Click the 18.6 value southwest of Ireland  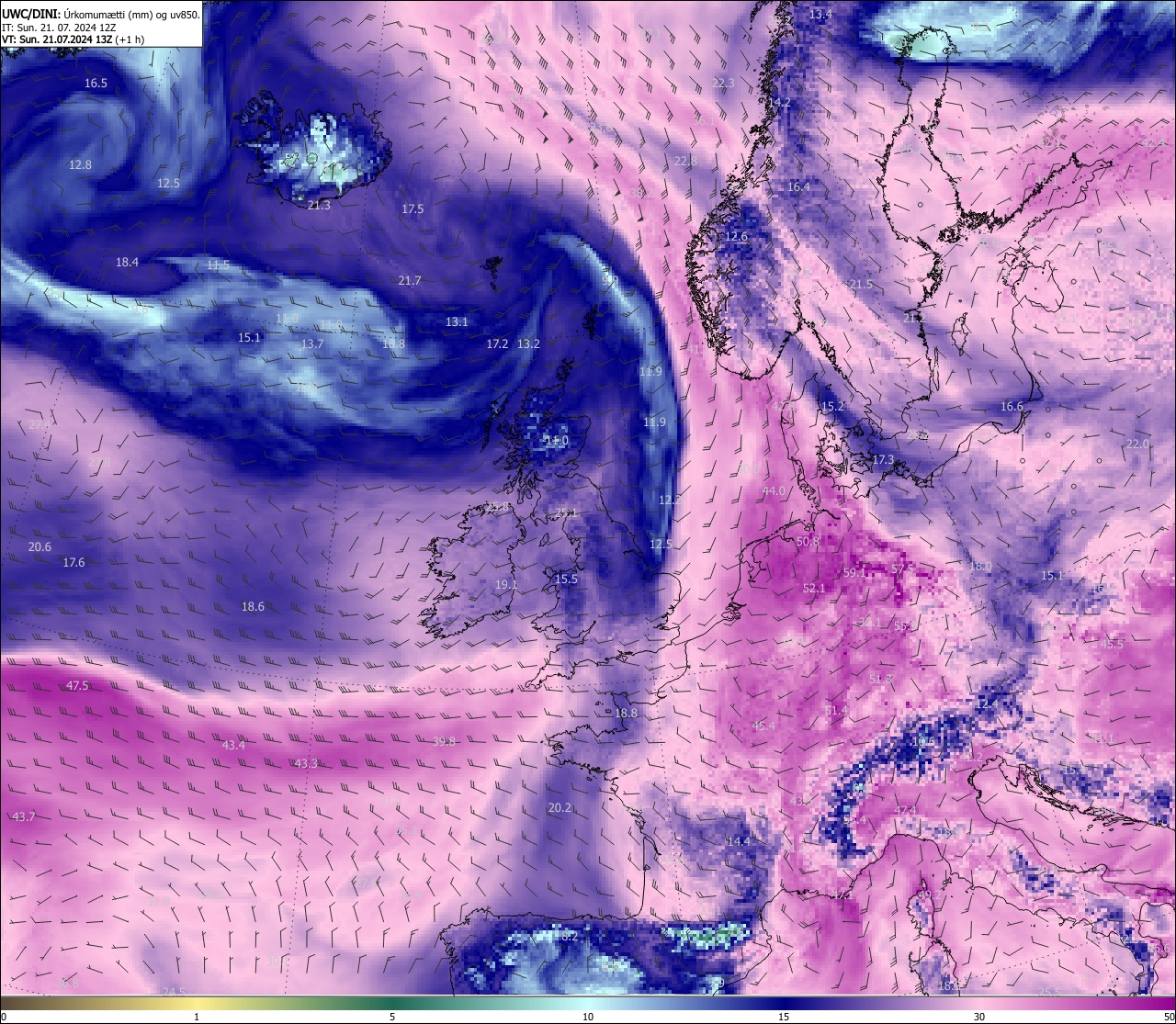tap(253, 607)
